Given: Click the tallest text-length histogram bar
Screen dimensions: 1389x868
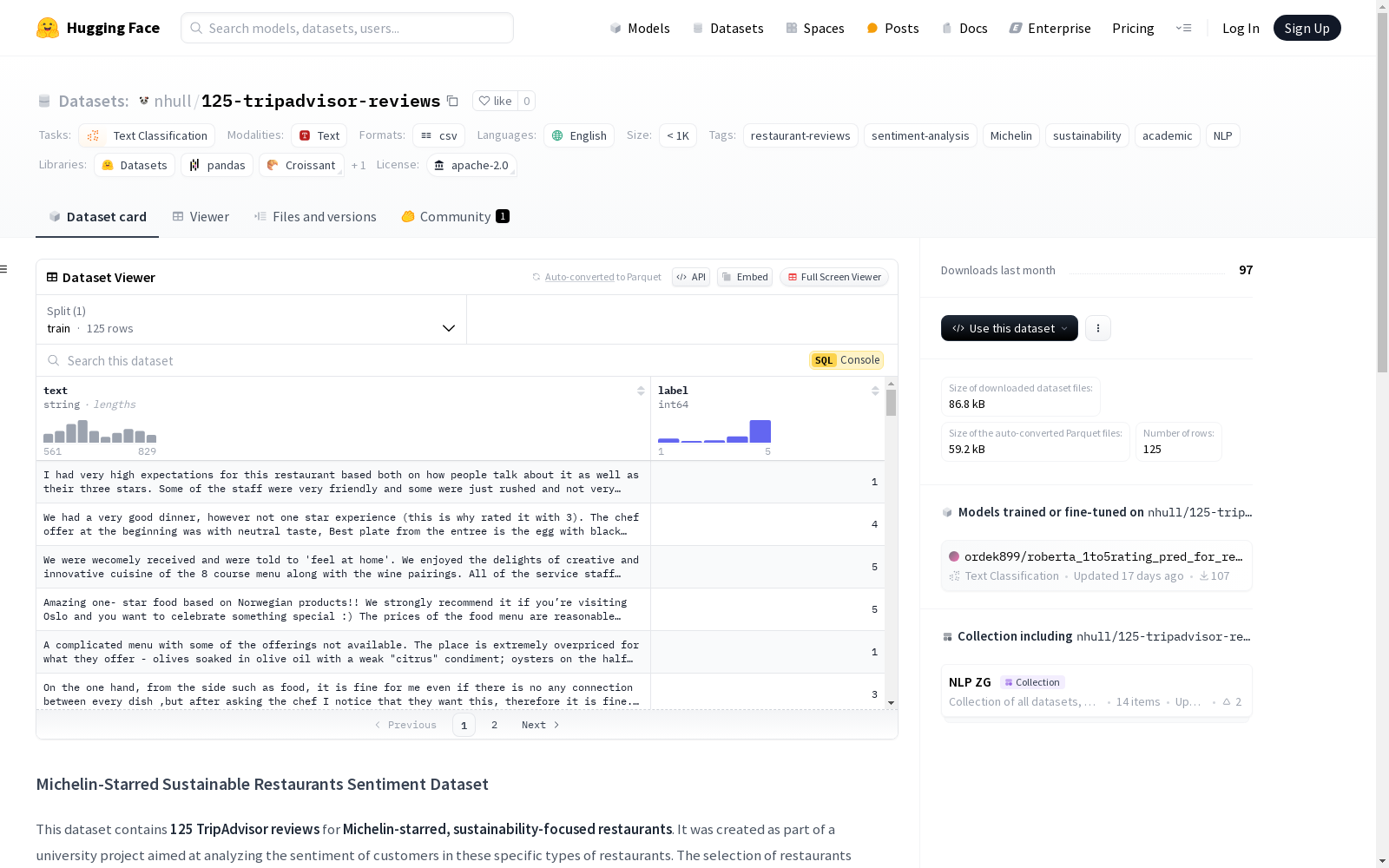Looking at the screenshot, I should coord(82,431).
